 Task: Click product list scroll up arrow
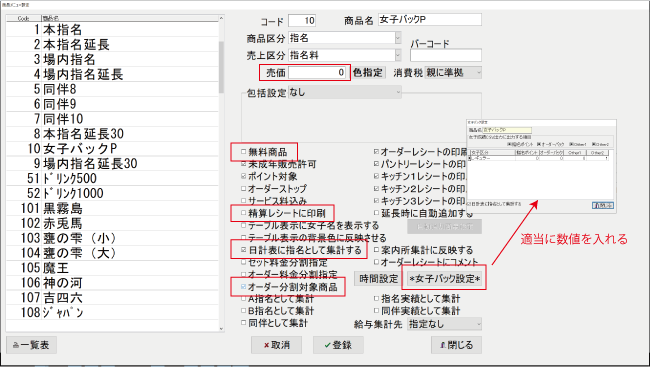pos(221,18)
